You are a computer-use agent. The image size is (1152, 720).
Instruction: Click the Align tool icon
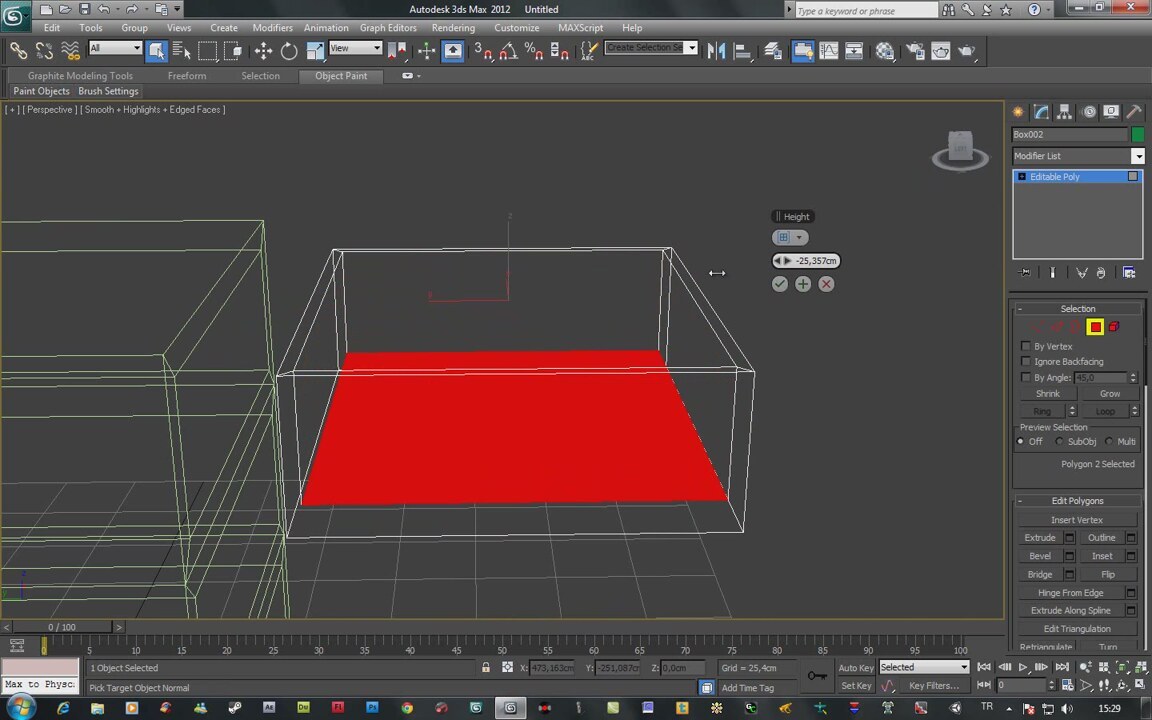coord(742,51)
